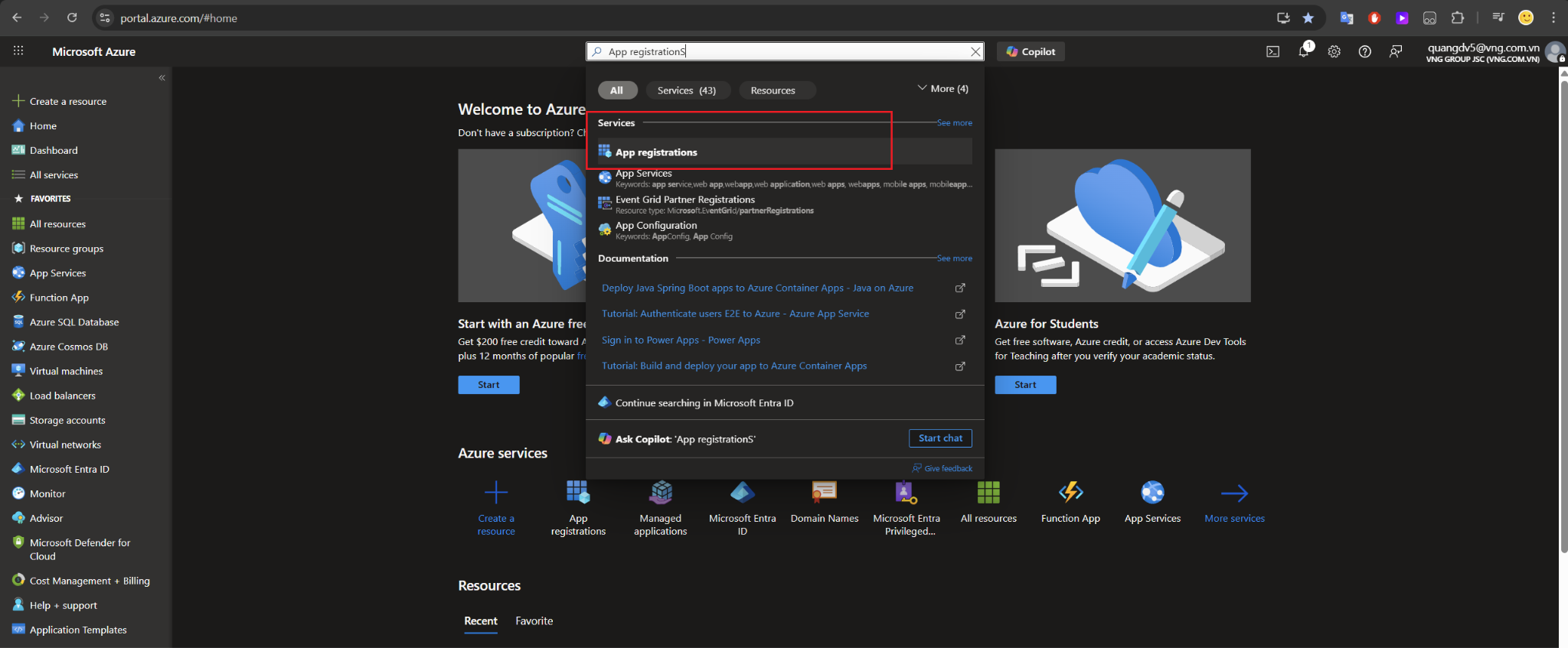Switch to the Favorite tab
This screenshot has width=1568, height=648.
click(x=534, y=621)
